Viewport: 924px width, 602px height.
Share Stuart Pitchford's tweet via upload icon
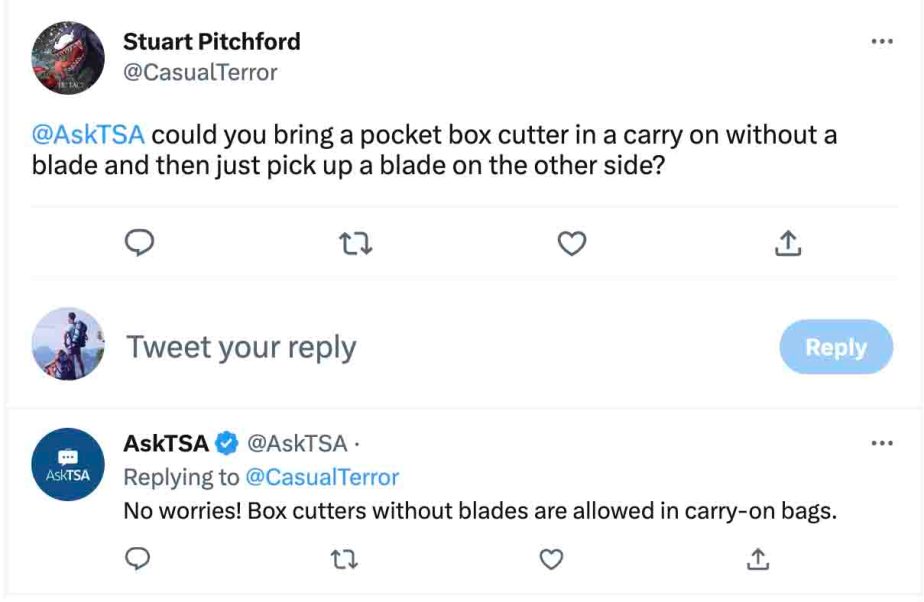(788, 243)
